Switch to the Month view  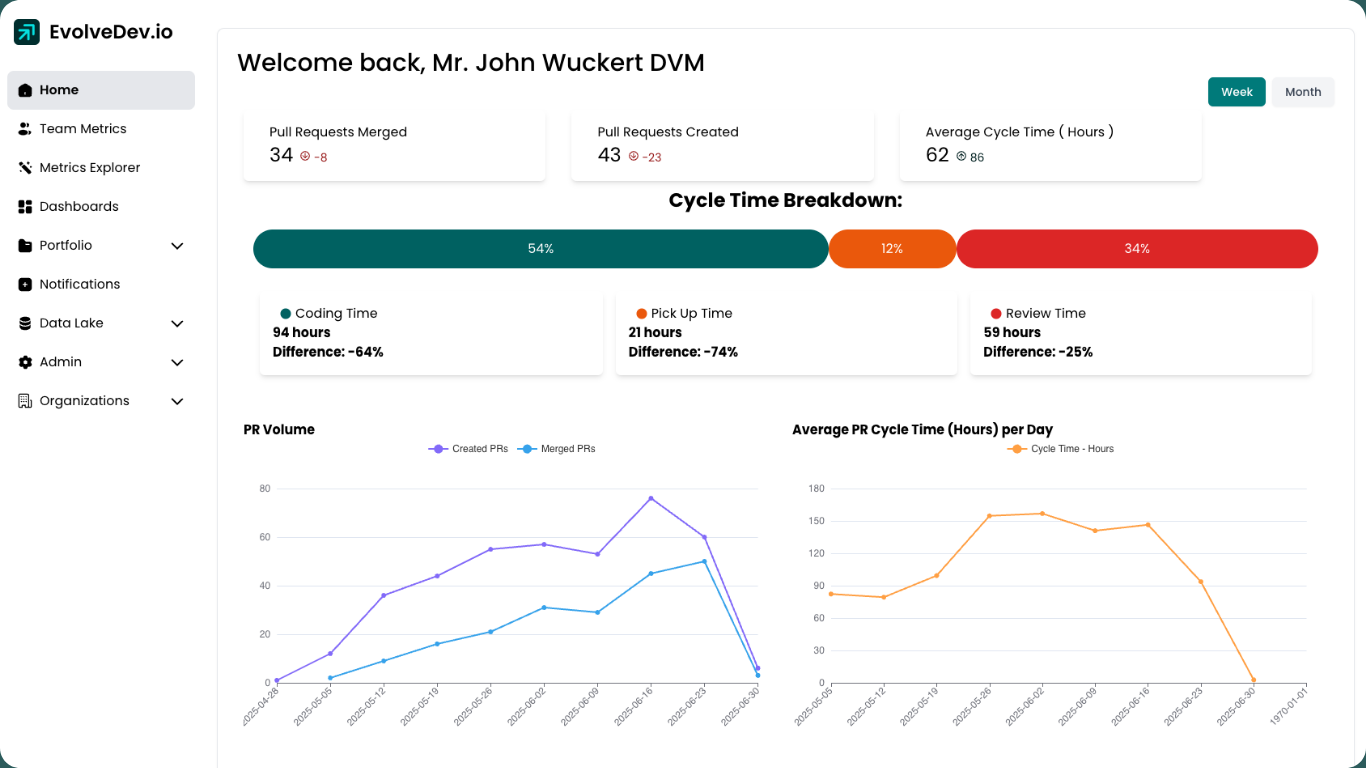click(x=1302, y=92)
